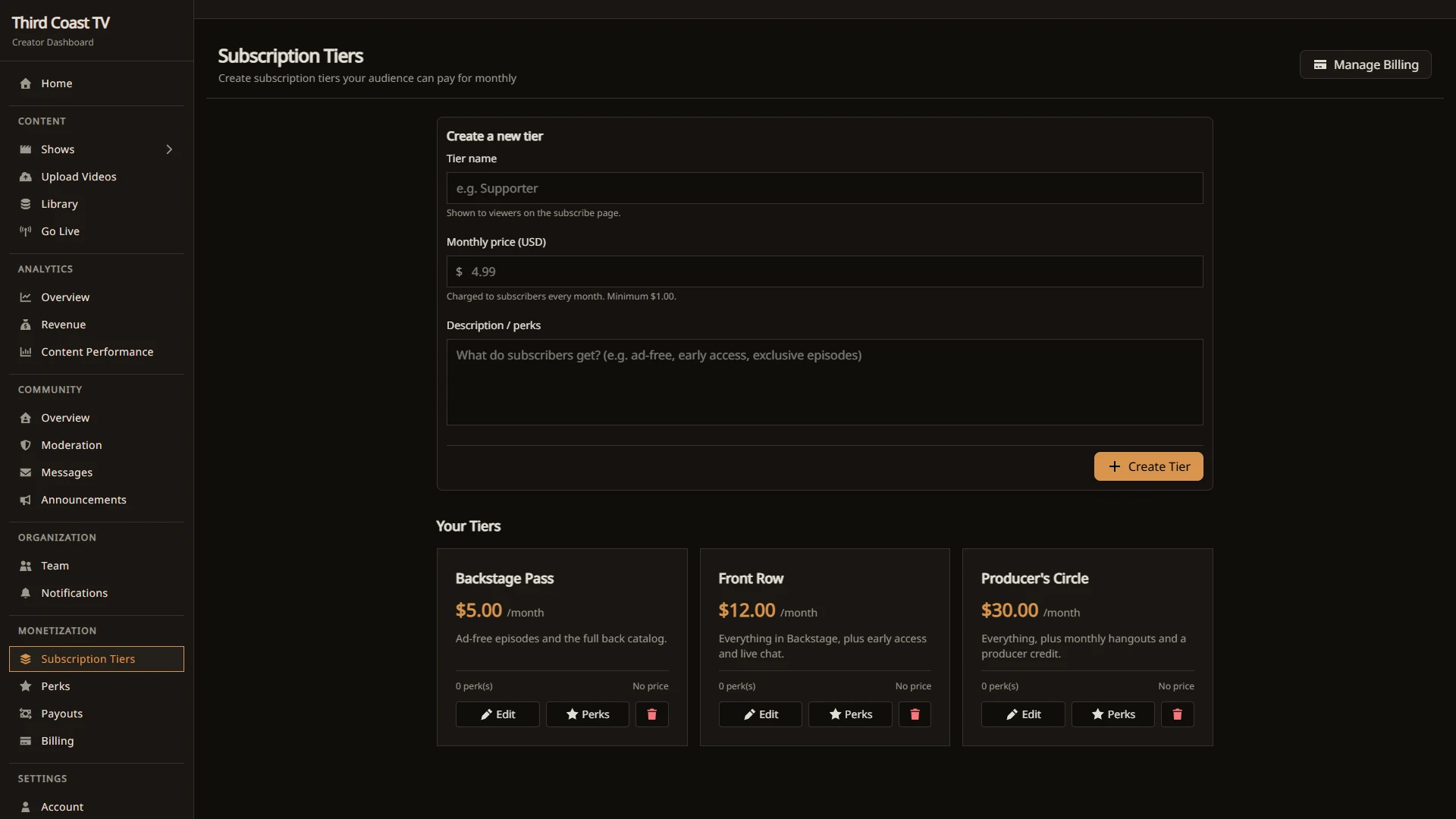Click the Announcements megaphone icon
This screenshot has height=819, width=1456.
coord(26,500)
